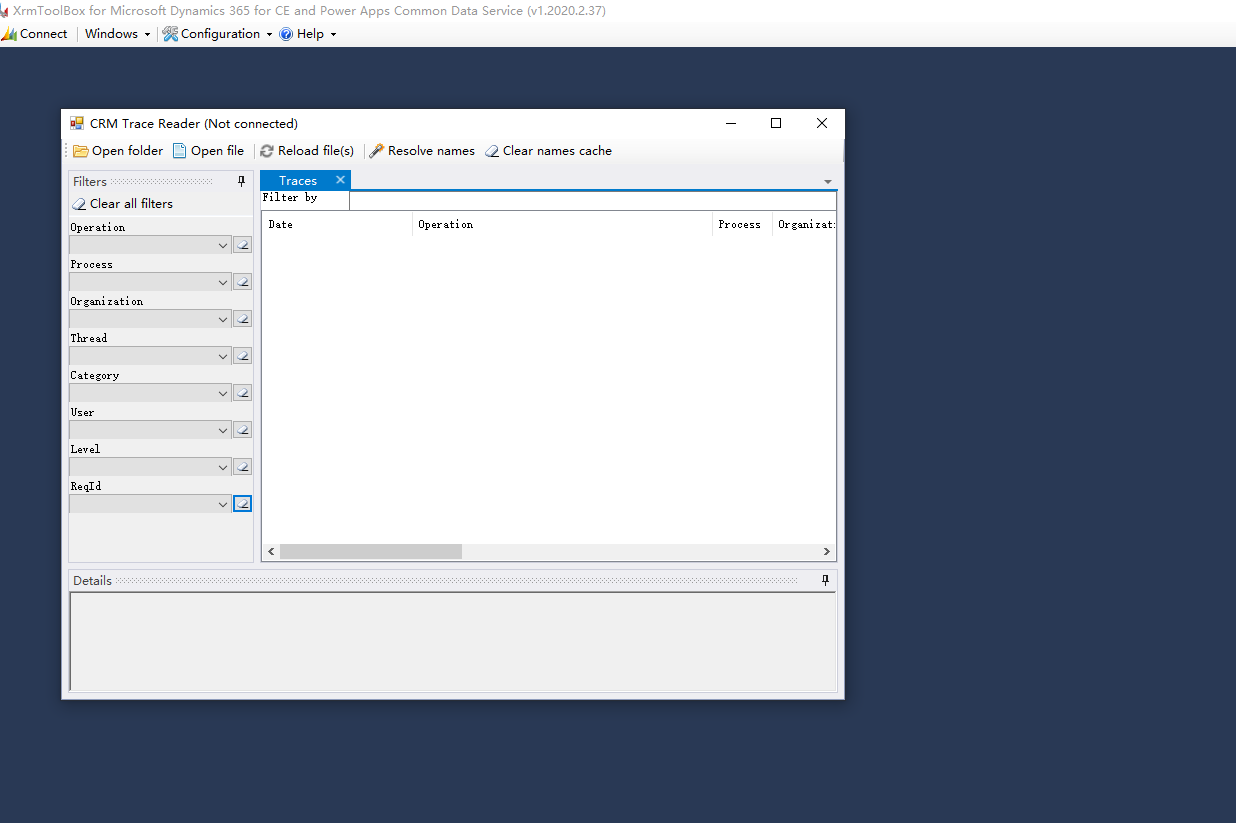The image size is (1236, 823).
Task: Click the CRM Trace Reader title icon
Action: pyautogui.click(x=77, y=124)
